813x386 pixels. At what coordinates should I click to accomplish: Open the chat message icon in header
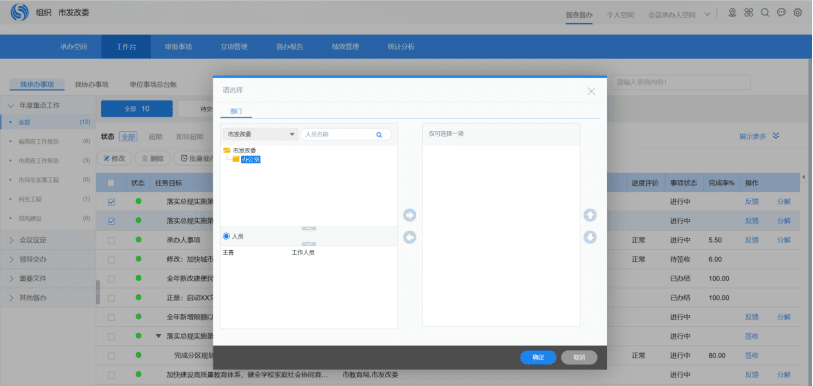point(781,13)
